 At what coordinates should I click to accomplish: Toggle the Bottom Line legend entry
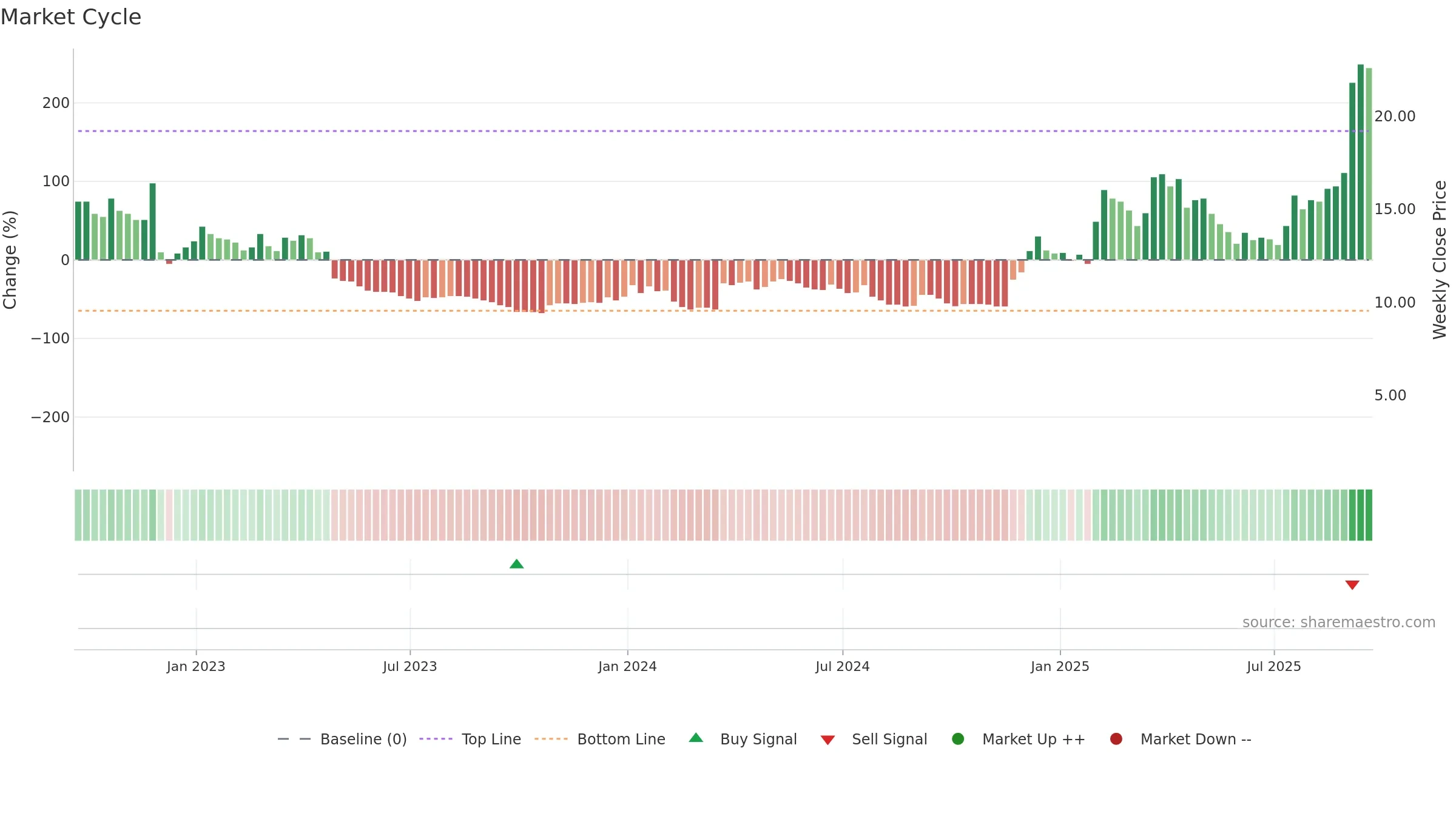click(600, 739)
